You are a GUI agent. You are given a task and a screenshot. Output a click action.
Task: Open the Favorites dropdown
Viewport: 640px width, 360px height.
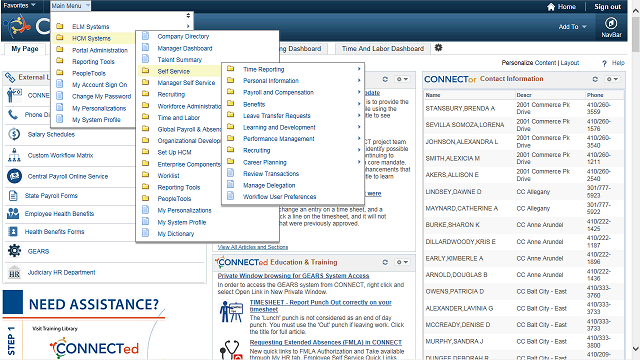point(19,5)
